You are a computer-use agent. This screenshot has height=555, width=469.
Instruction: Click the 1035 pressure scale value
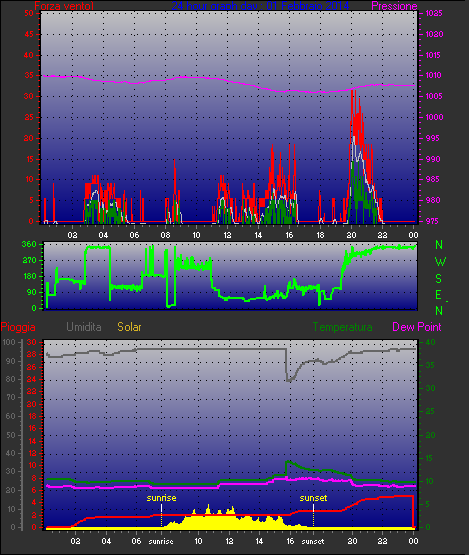click(x=434, y=13)
